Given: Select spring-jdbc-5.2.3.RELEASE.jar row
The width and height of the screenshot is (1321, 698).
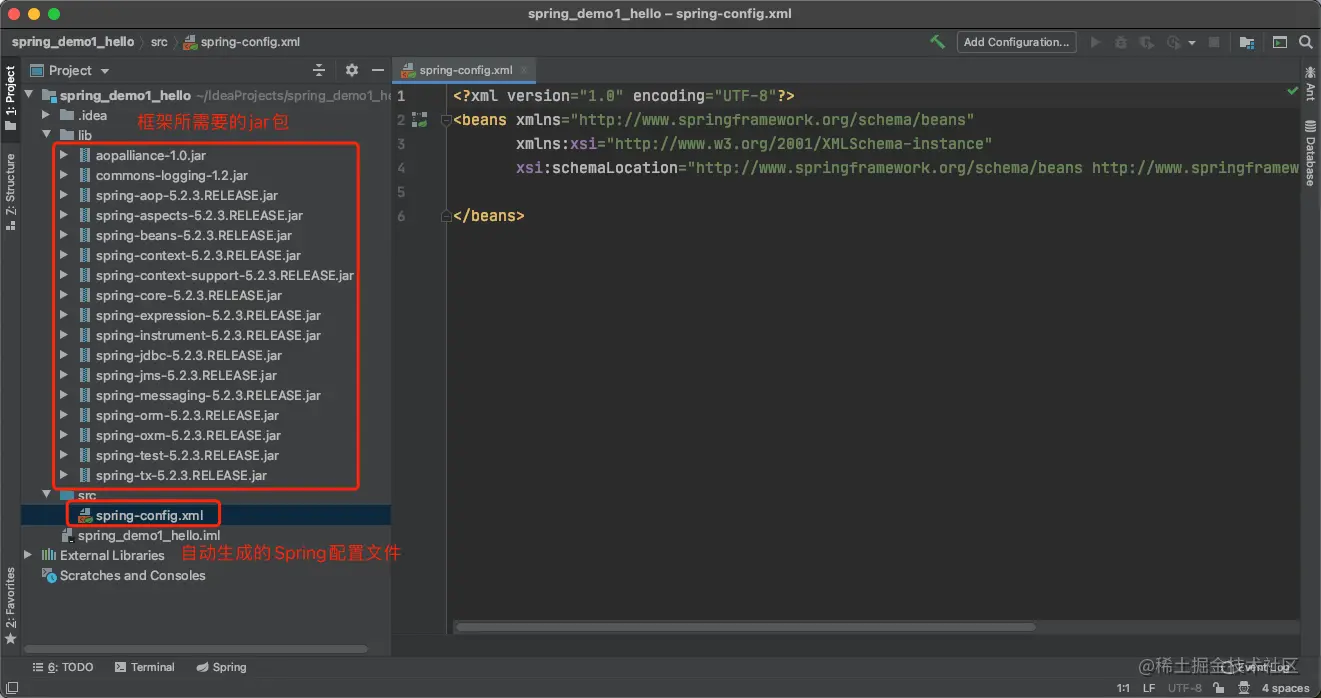Looking at the screenshot, I should 206,355.
